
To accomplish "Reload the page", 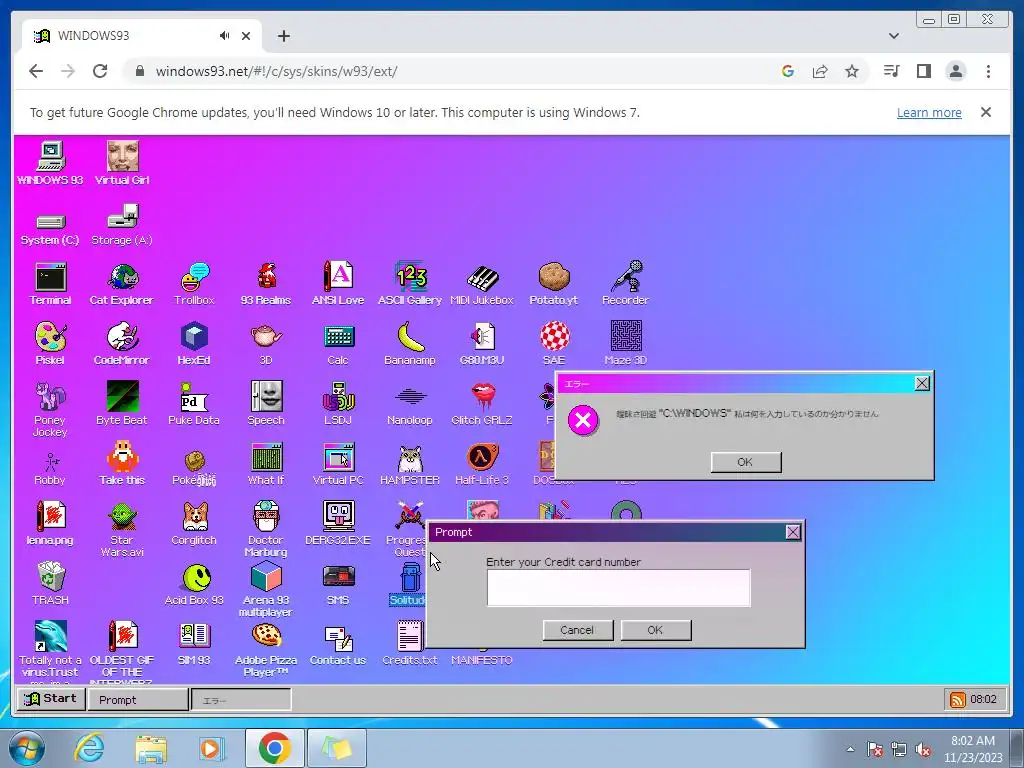I will tap(100, 71).
